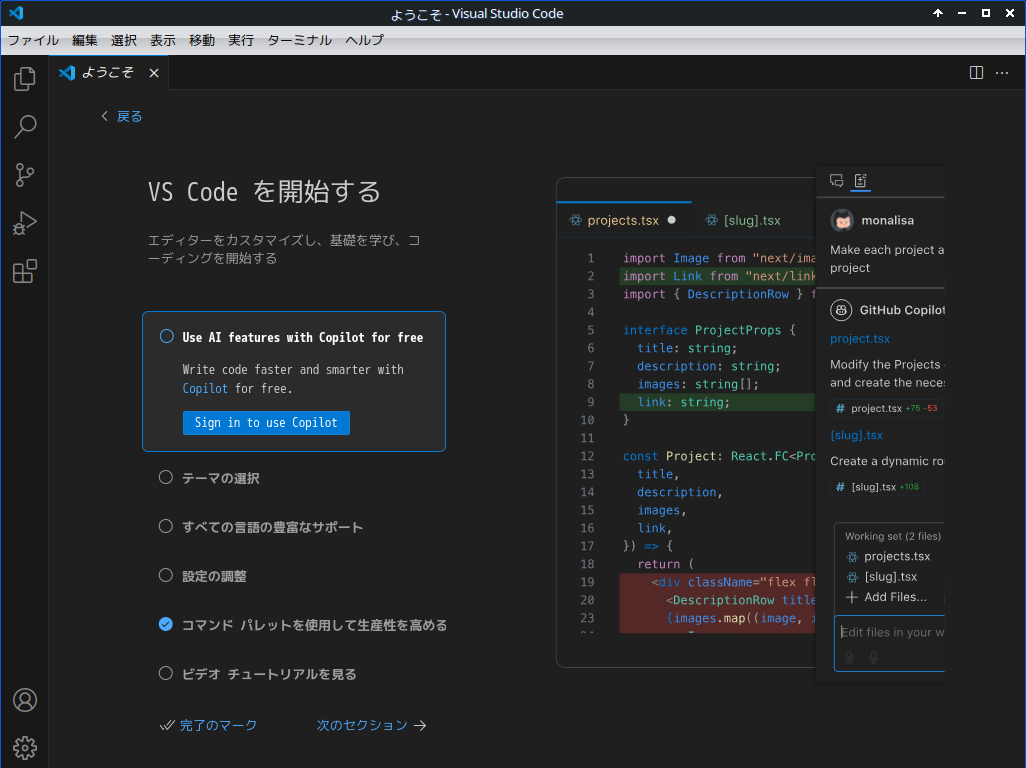Open the ターミナル menu
The image size is (1026, 768).
(299, 40)
